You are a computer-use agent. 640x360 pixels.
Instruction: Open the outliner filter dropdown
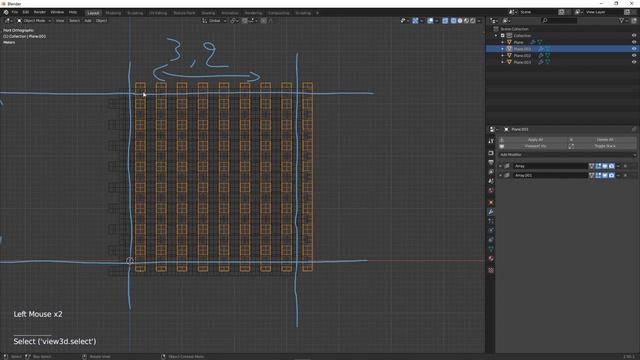coord(623,20)
